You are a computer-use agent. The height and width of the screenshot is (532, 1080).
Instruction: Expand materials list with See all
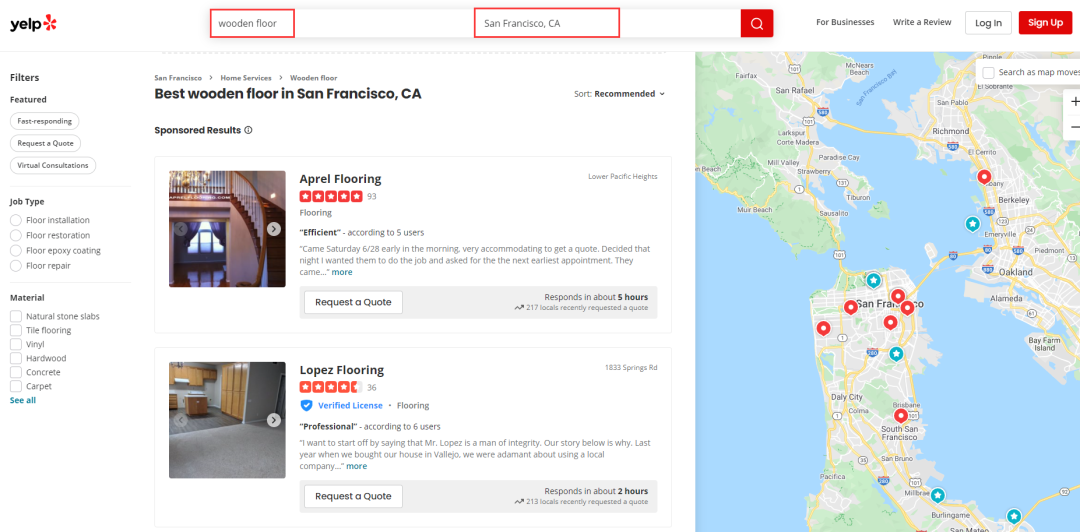coord(23,400)
